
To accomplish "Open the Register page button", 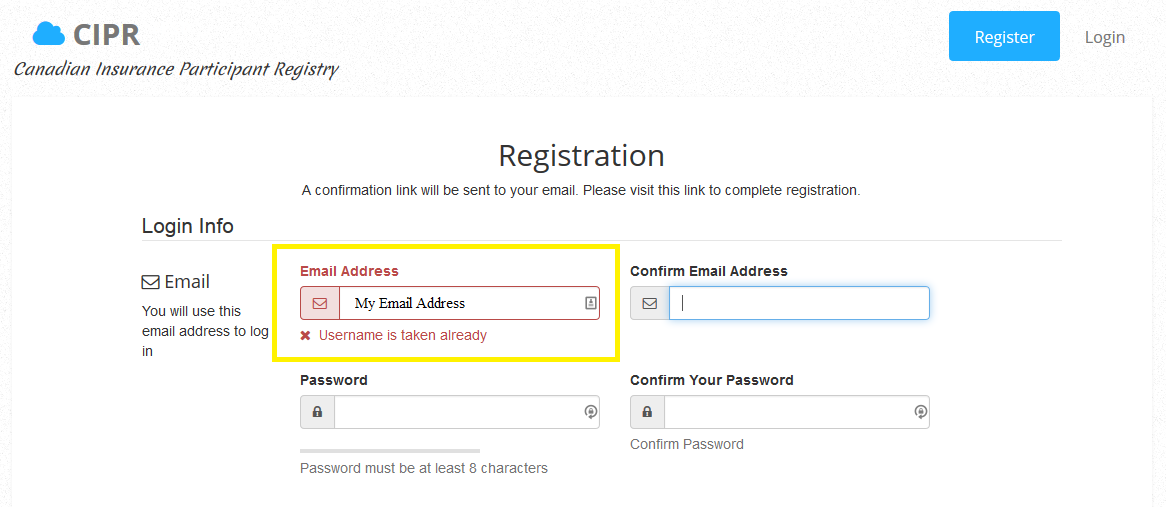I will pos(1004,36).
